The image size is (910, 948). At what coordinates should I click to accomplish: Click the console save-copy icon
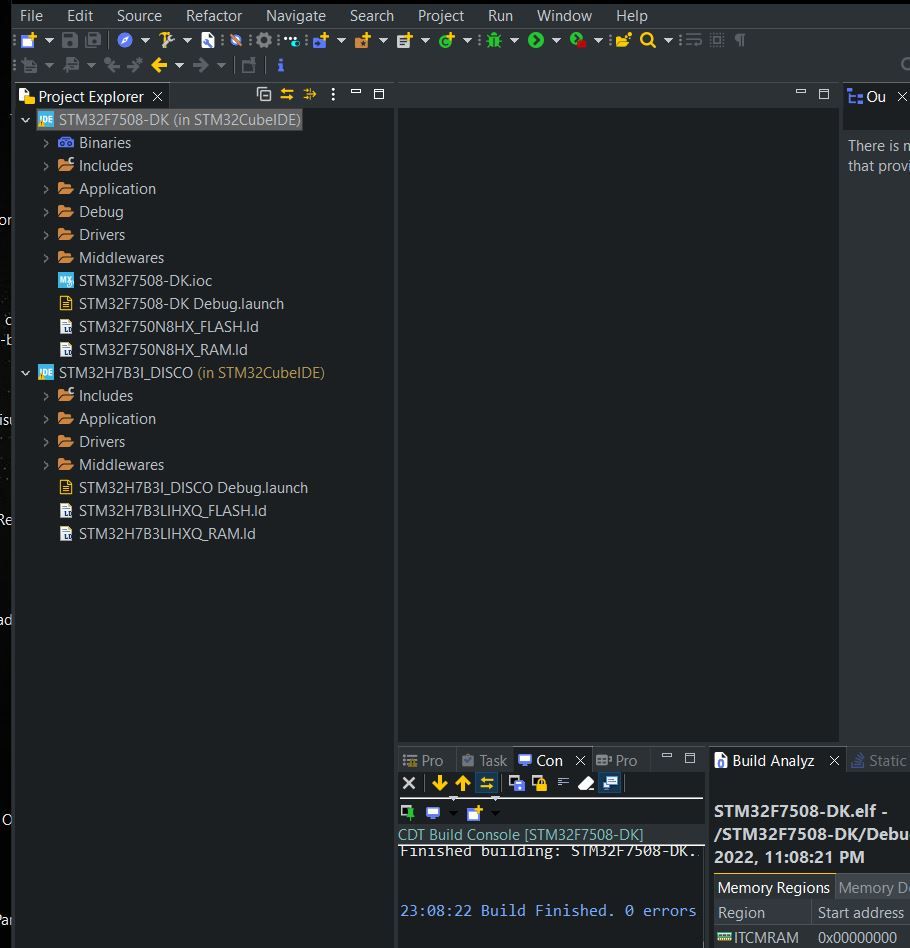coord(516,784)
